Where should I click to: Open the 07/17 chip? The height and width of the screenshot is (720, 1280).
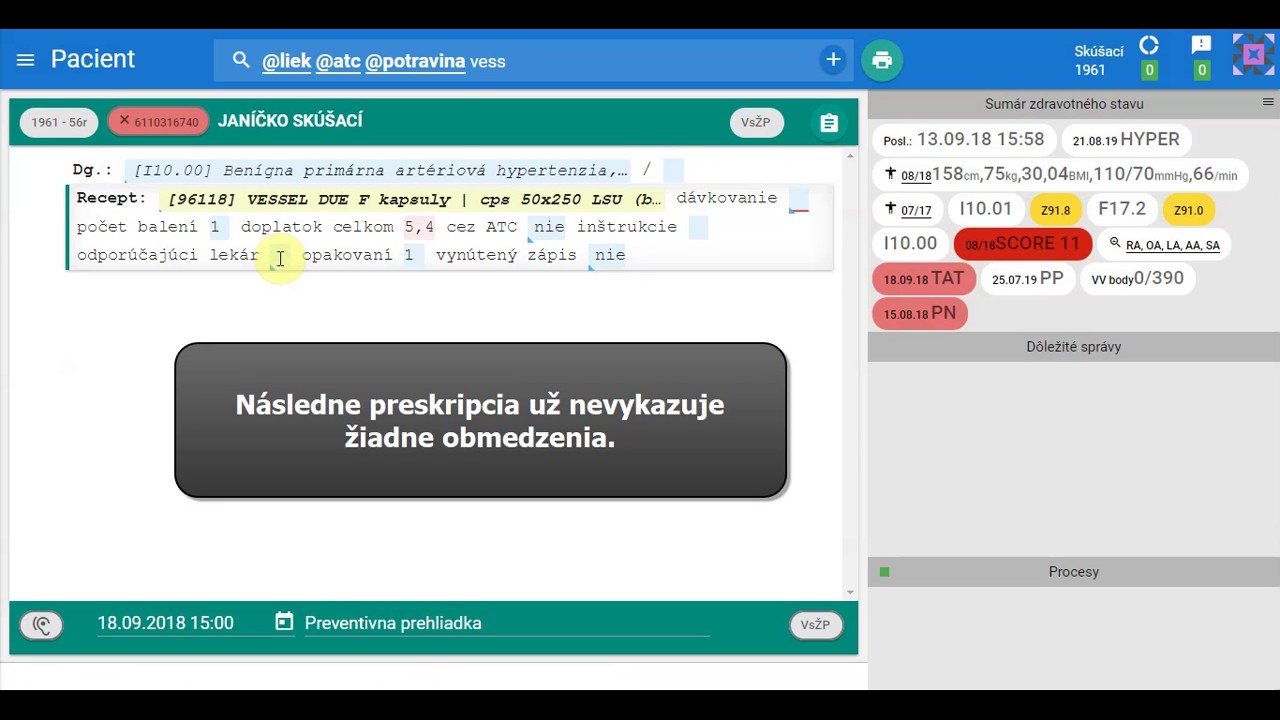coord(908,210)
